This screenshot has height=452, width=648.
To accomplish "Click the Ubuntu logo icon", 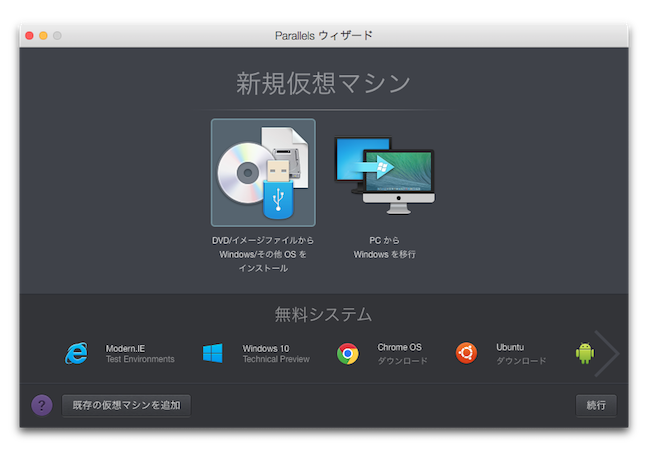I will tap(466, 353).
